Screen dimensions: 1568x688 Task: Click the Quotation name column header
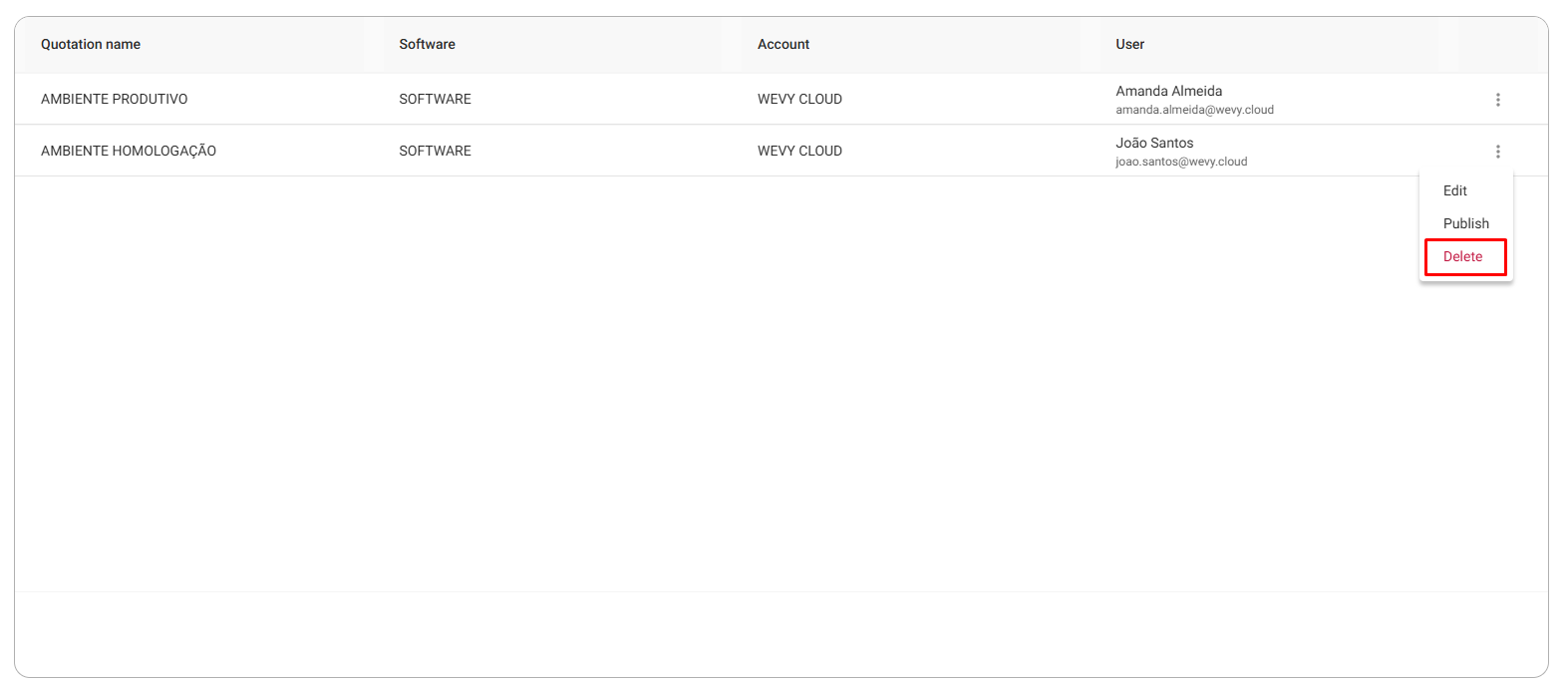[91, 44]
